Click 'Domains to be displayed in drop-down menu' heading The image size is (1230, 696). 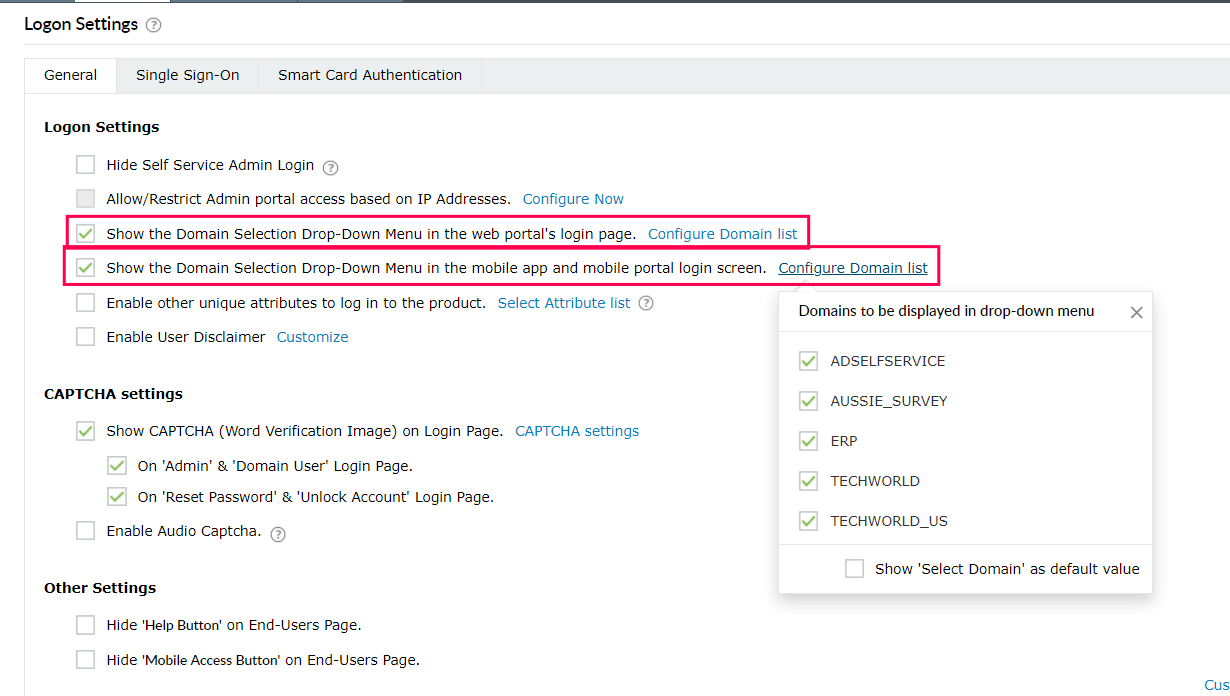pos(946,311)
